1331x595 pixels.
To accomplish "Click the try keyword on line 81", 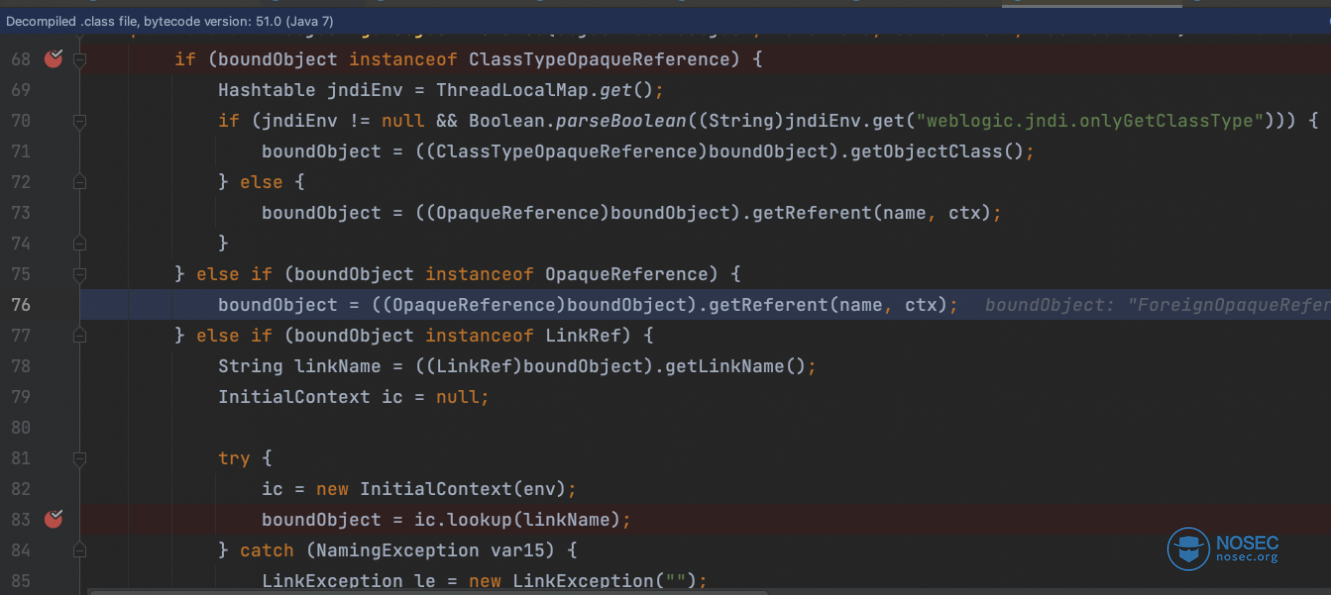I will 234,458.
